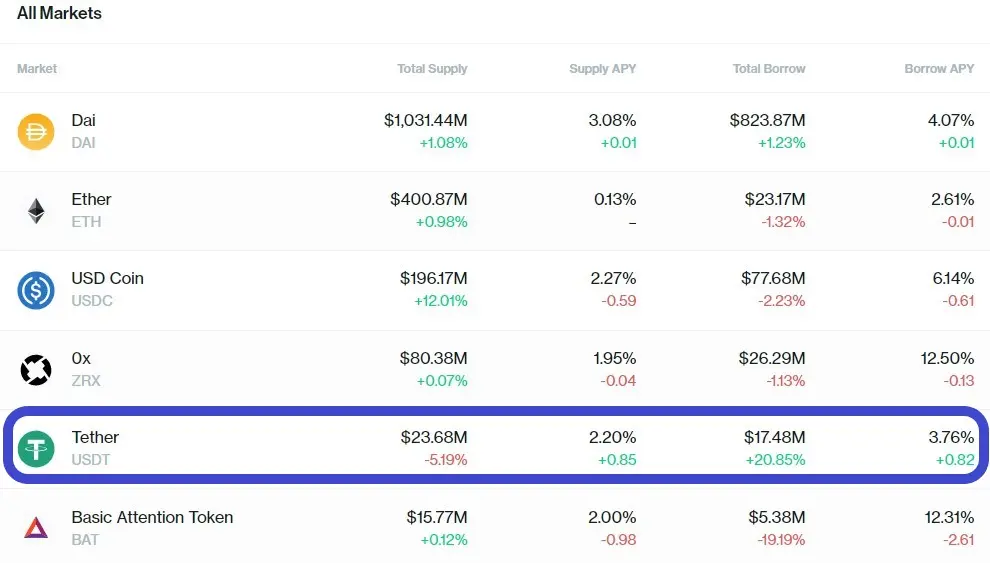The width and height of the screenshot is (990, 563).
Task: Click Dai total borrow $823.87M
Action: point(768,121)
